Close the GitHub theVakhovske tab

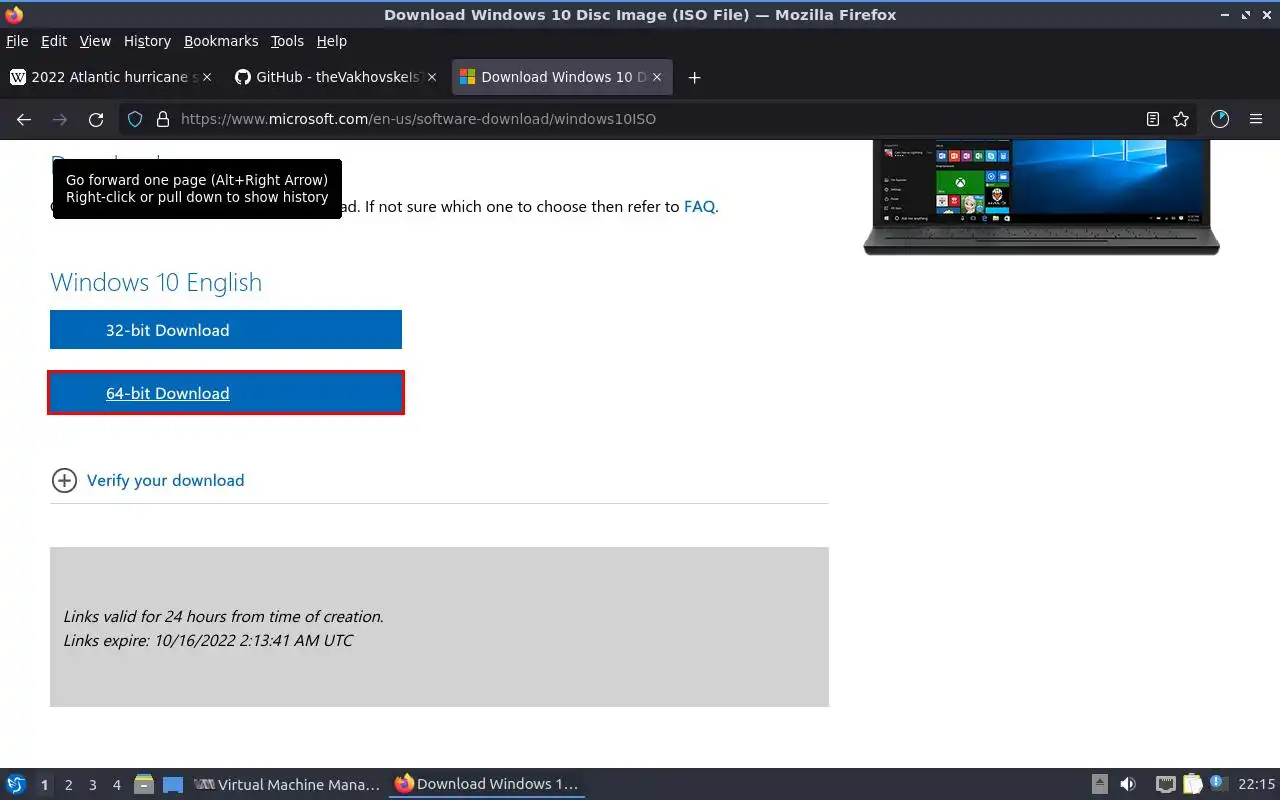[x=432, y=77]
